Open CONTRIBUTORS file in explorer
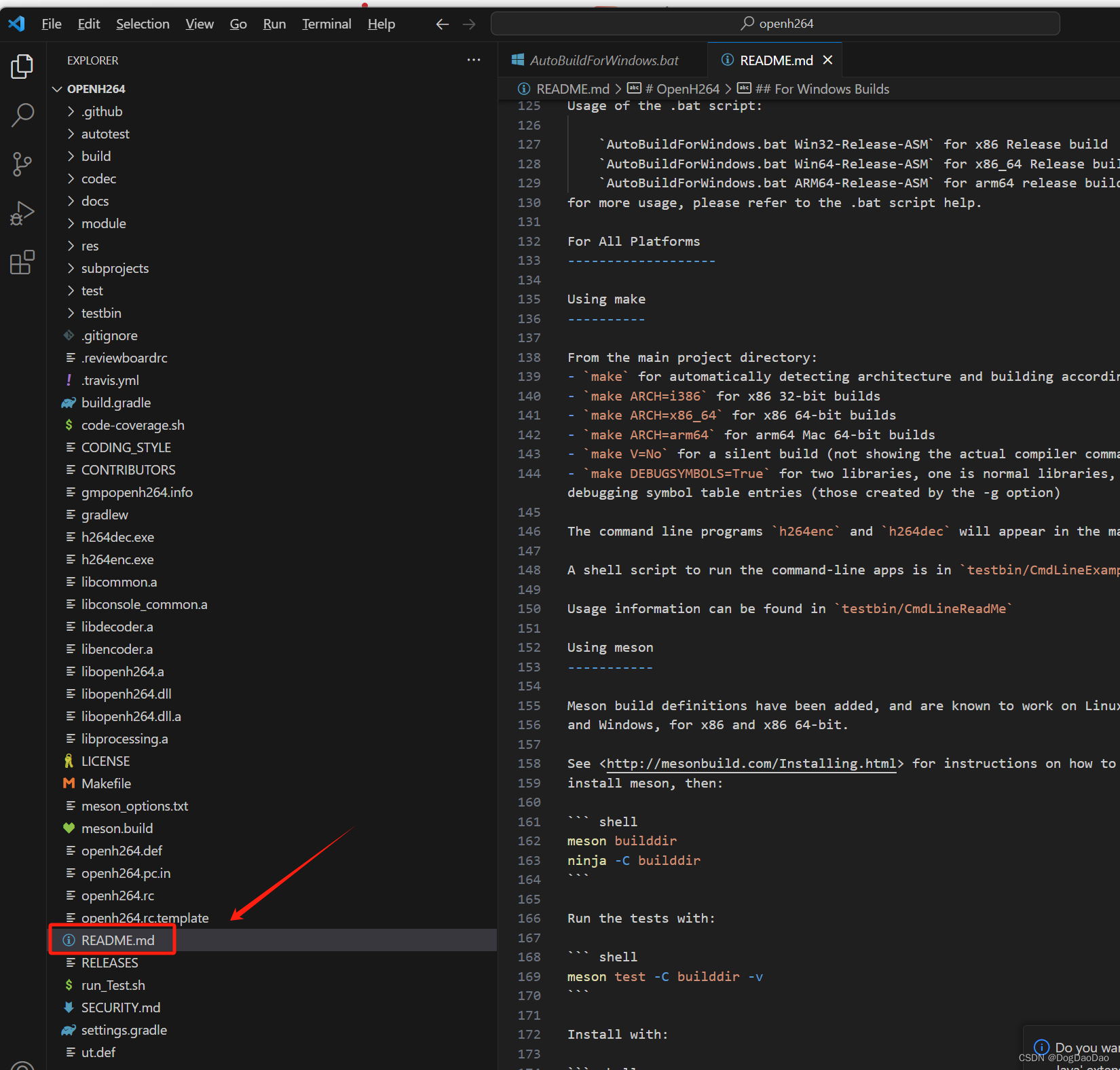Image resolution: width=1120 pixels, height=1070 pixels. pyautogui.click(x=128, y=470)
